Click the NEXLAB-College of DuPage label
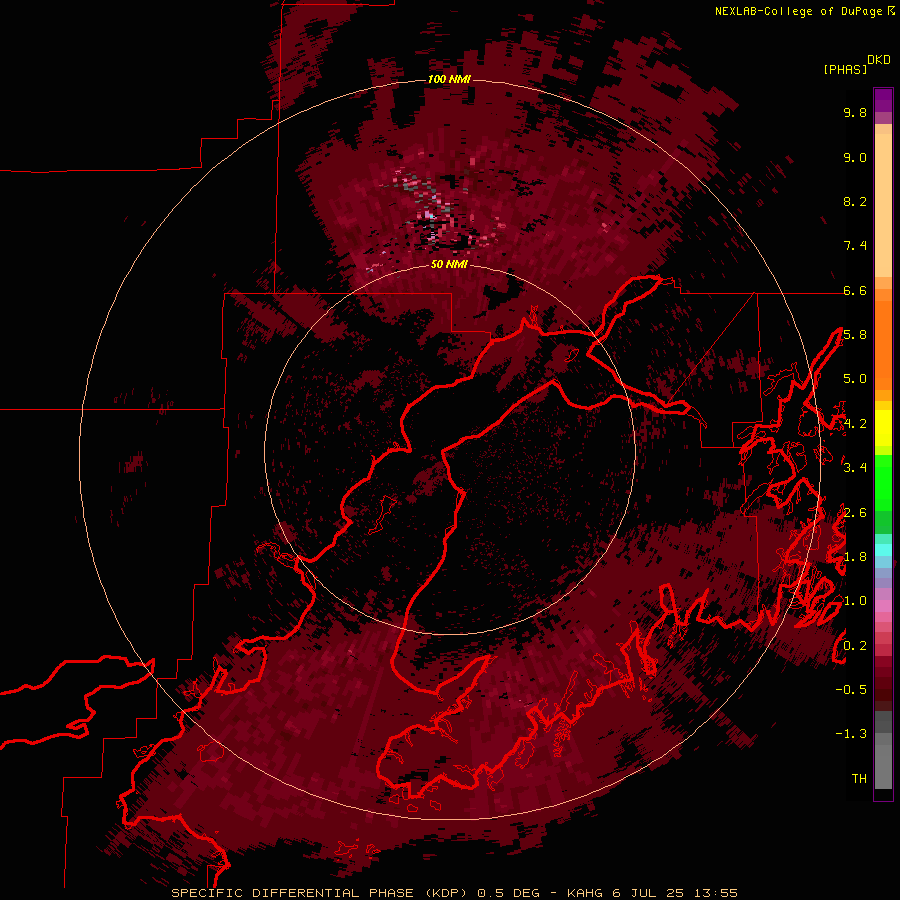Screen dimensions: 900x900 pos(798,11)
